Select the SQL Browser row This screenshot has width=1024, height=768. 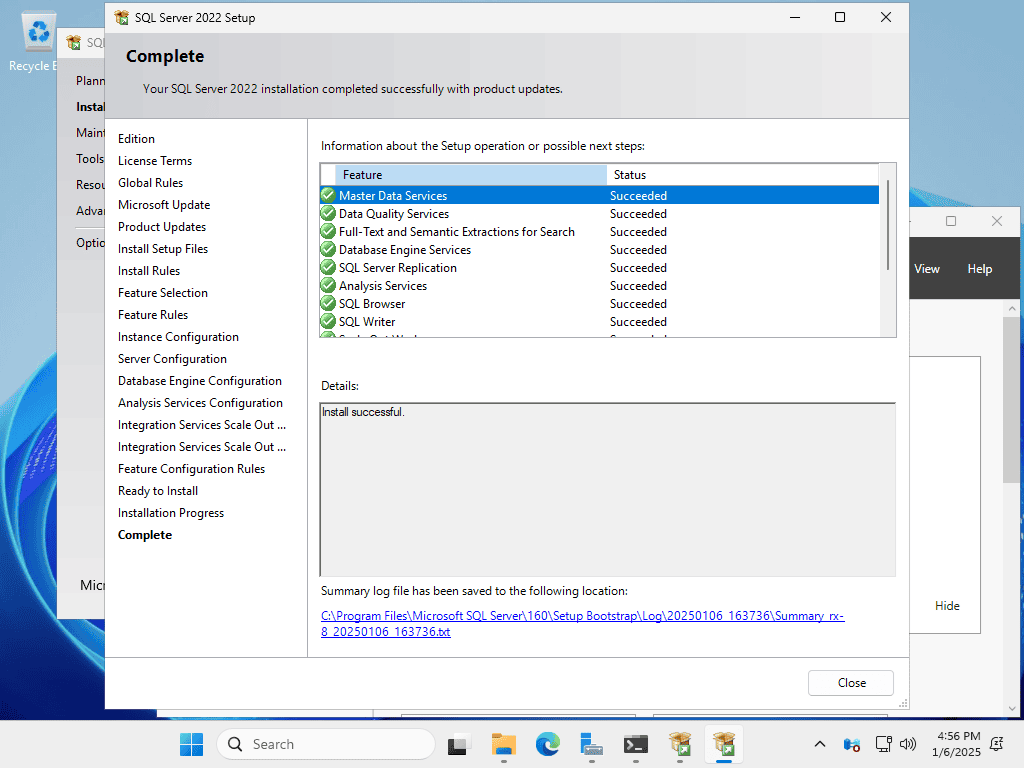click(599, 304)
